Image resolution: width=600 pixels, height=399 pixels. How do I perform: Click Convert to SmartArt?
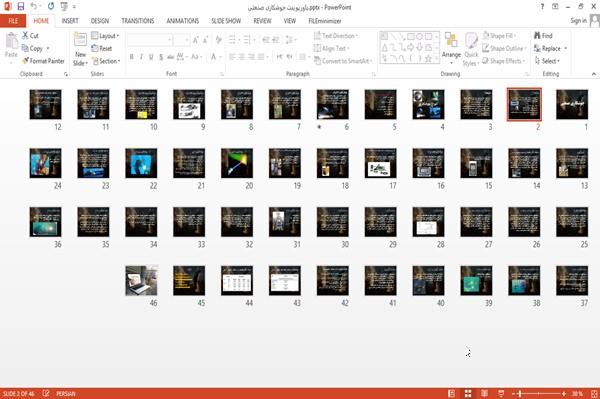pyautogui.click(x=342, y=61)
